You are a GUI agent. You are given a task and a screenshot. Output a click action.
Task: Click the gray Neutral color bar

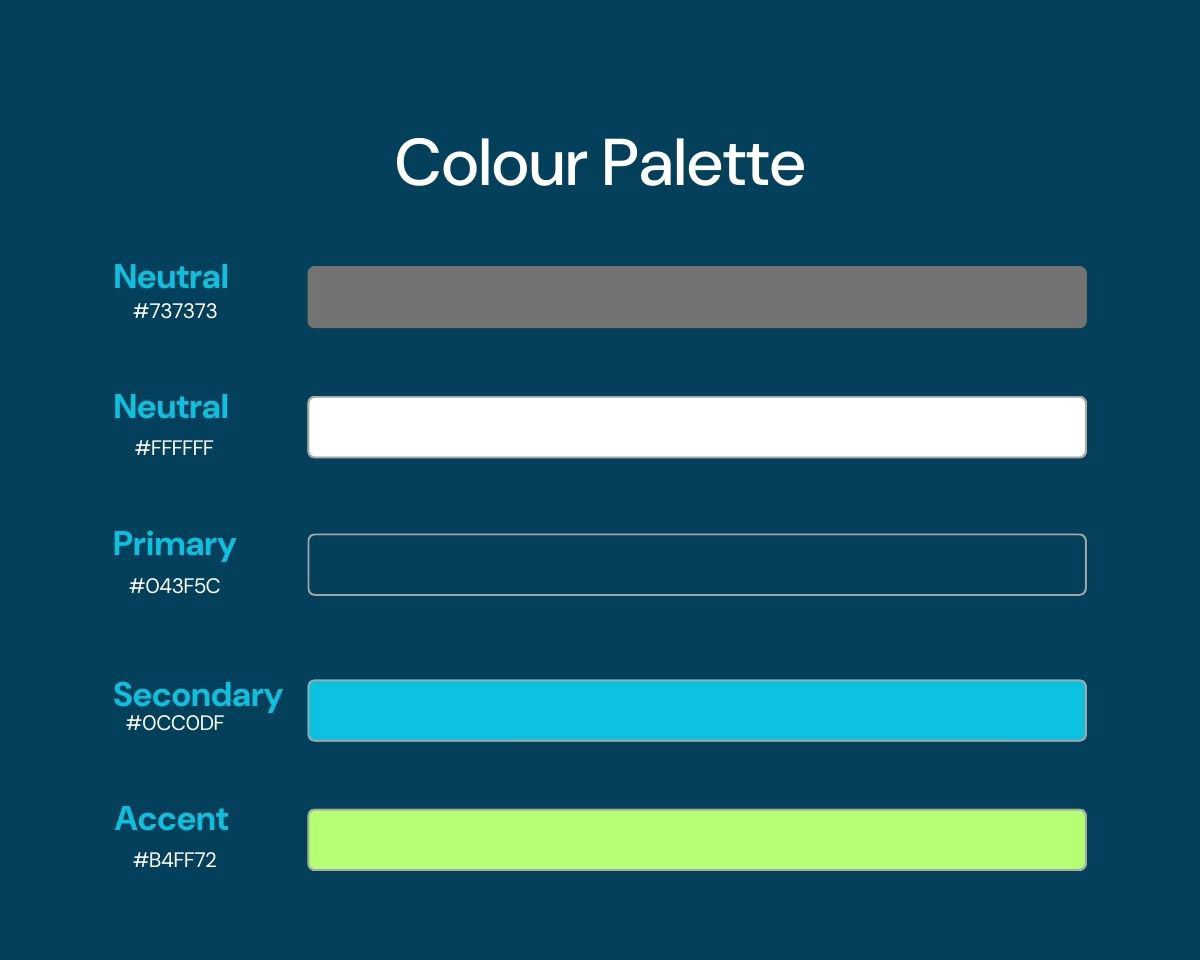(696, 297)
